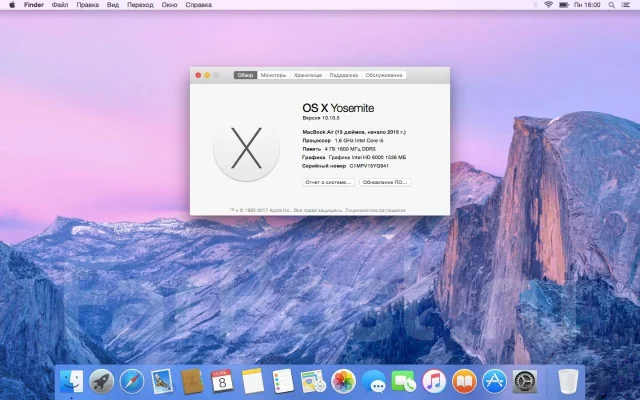This screenshot has height=400, width=640.
Task: Click the Отчет о системе button
Action: [x=328, y=182]
